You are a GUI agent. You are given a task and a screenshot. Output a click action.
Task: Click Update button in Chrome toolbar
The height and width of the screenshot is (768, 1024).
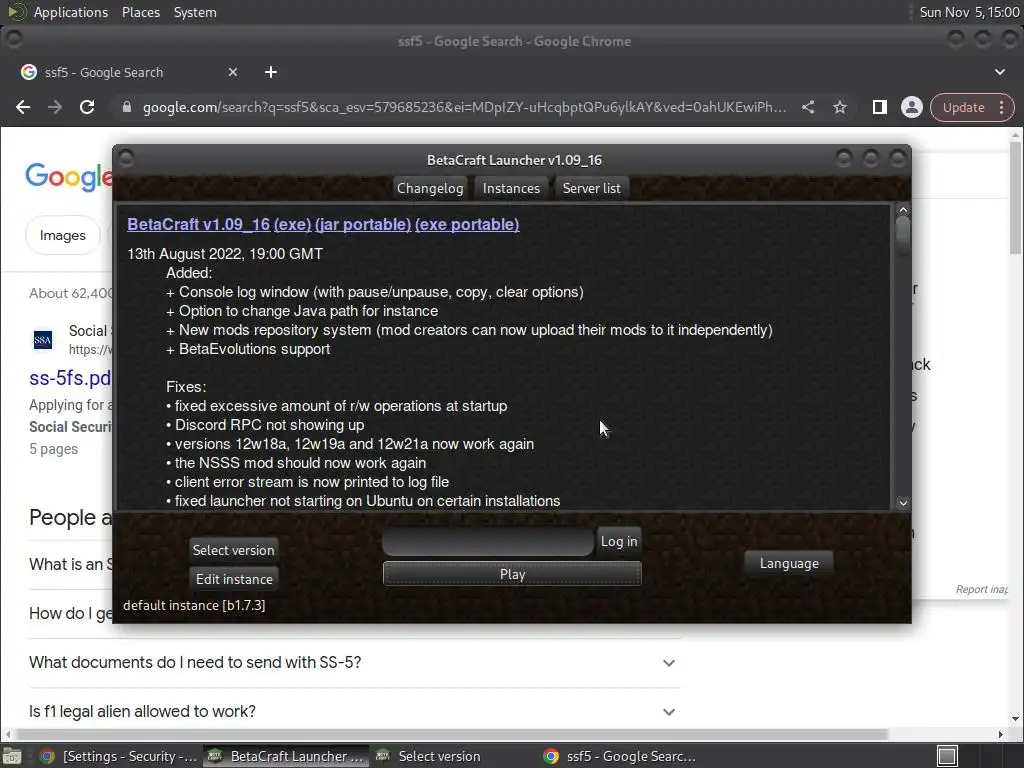(963, 107)
